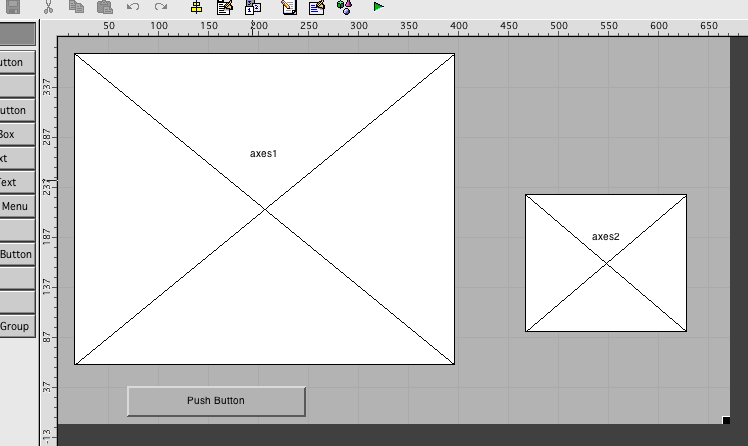Select the Push Button on the canvas
This screenshot has height=446, width=748.
point(216,401)
